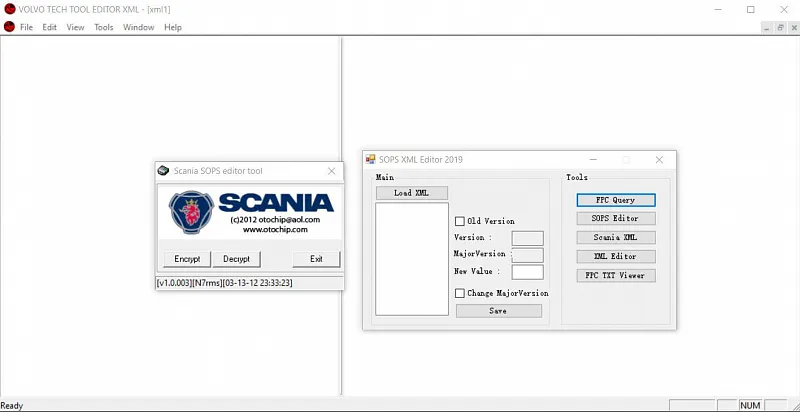Click the red document icon beside File menu
The image size is (800, 412).
9,27
